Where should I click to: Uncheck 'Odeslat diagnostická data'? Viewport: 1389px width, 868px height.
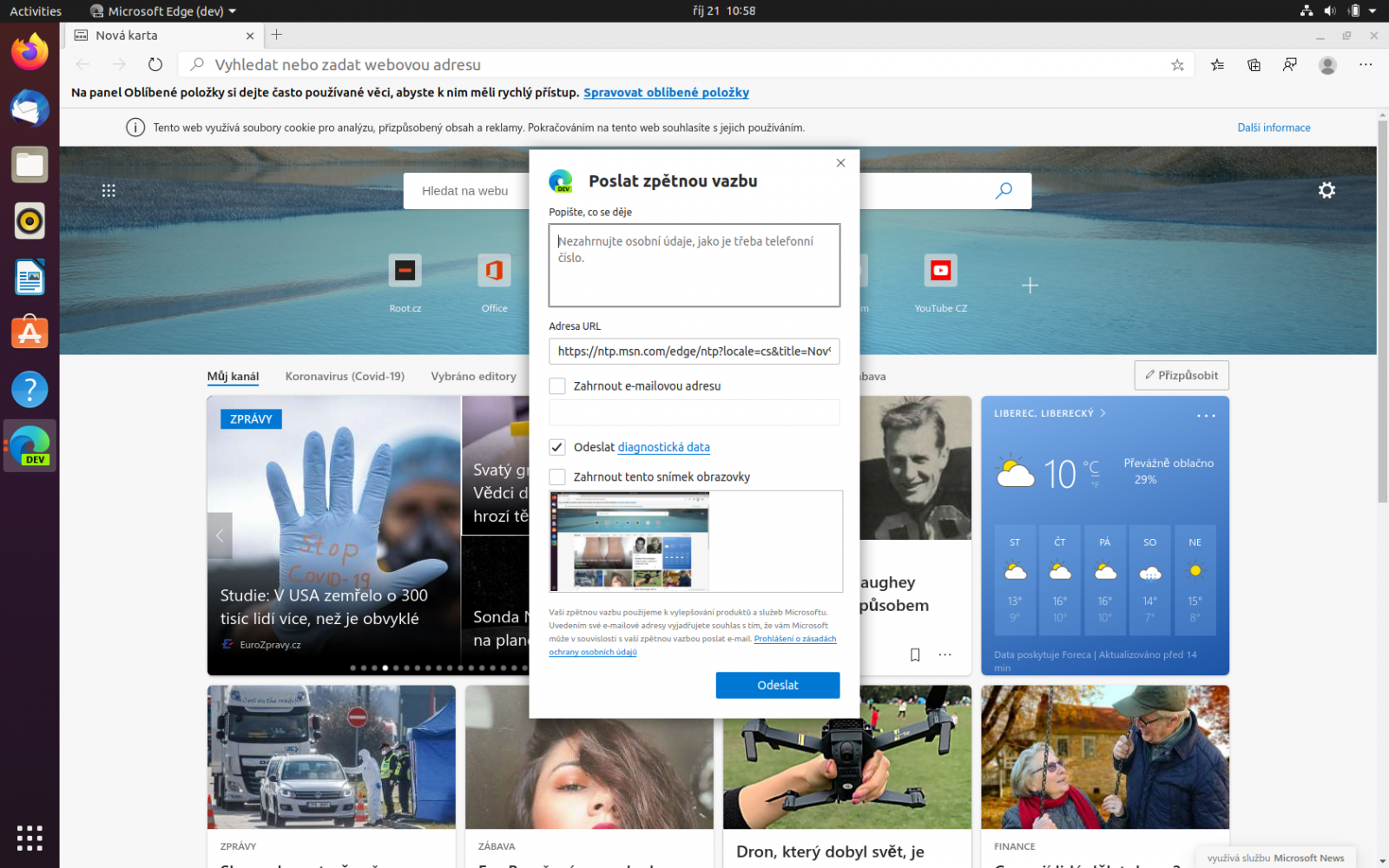point(556,447)
